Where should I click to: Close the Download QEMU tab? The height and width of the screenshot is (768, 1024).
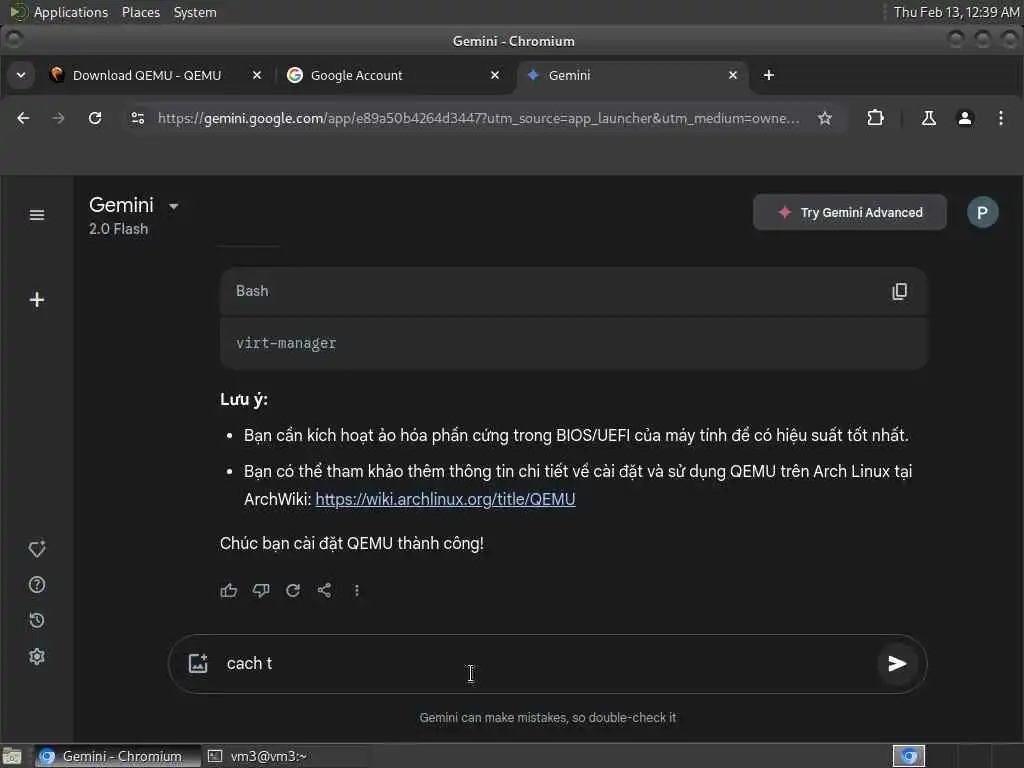coord(257,75)
